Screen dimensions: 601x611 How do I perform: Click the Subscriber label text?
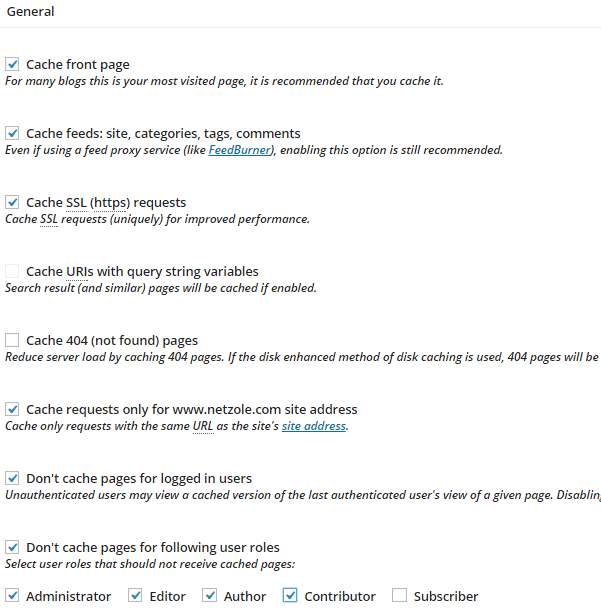pos(445,596)
